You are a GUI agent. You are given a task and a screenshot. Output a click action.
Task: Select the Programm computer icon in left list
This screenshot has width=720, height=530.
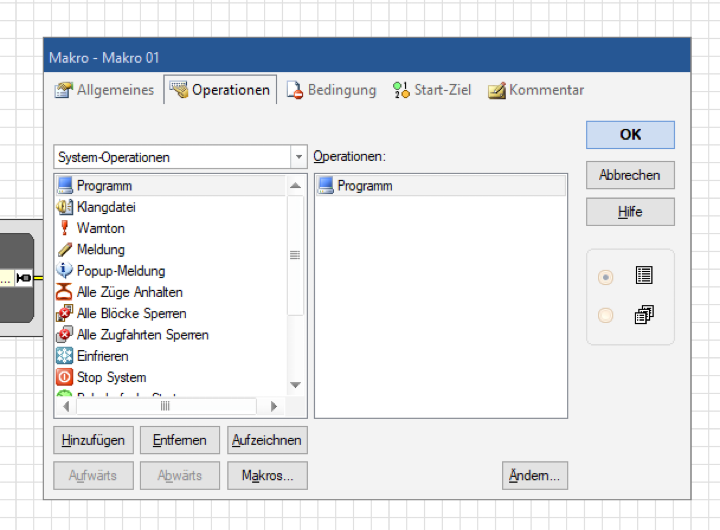(65, 186)
